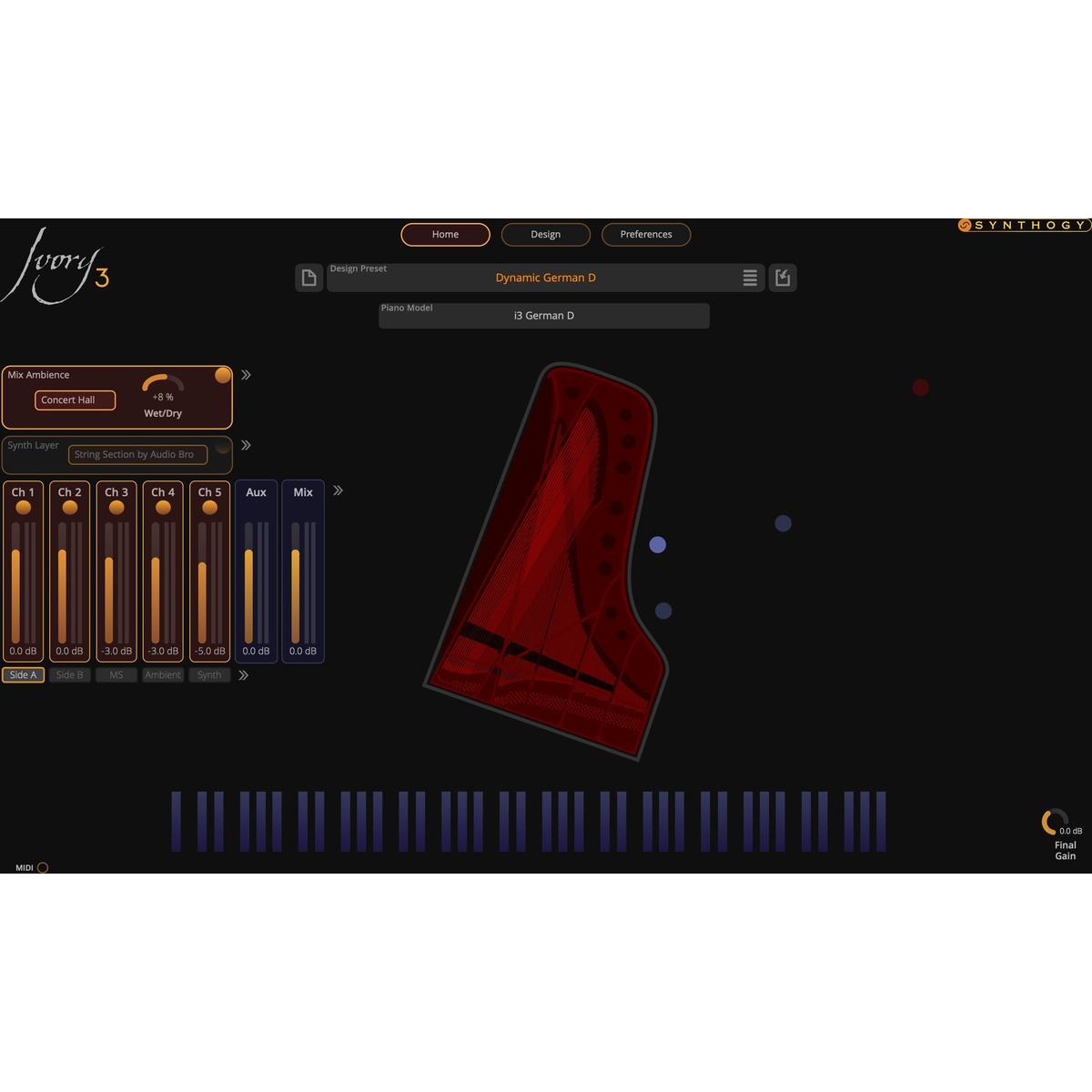Adjust the Mix channel fader
This screenshot has width=1092, height=1092.
295,582
